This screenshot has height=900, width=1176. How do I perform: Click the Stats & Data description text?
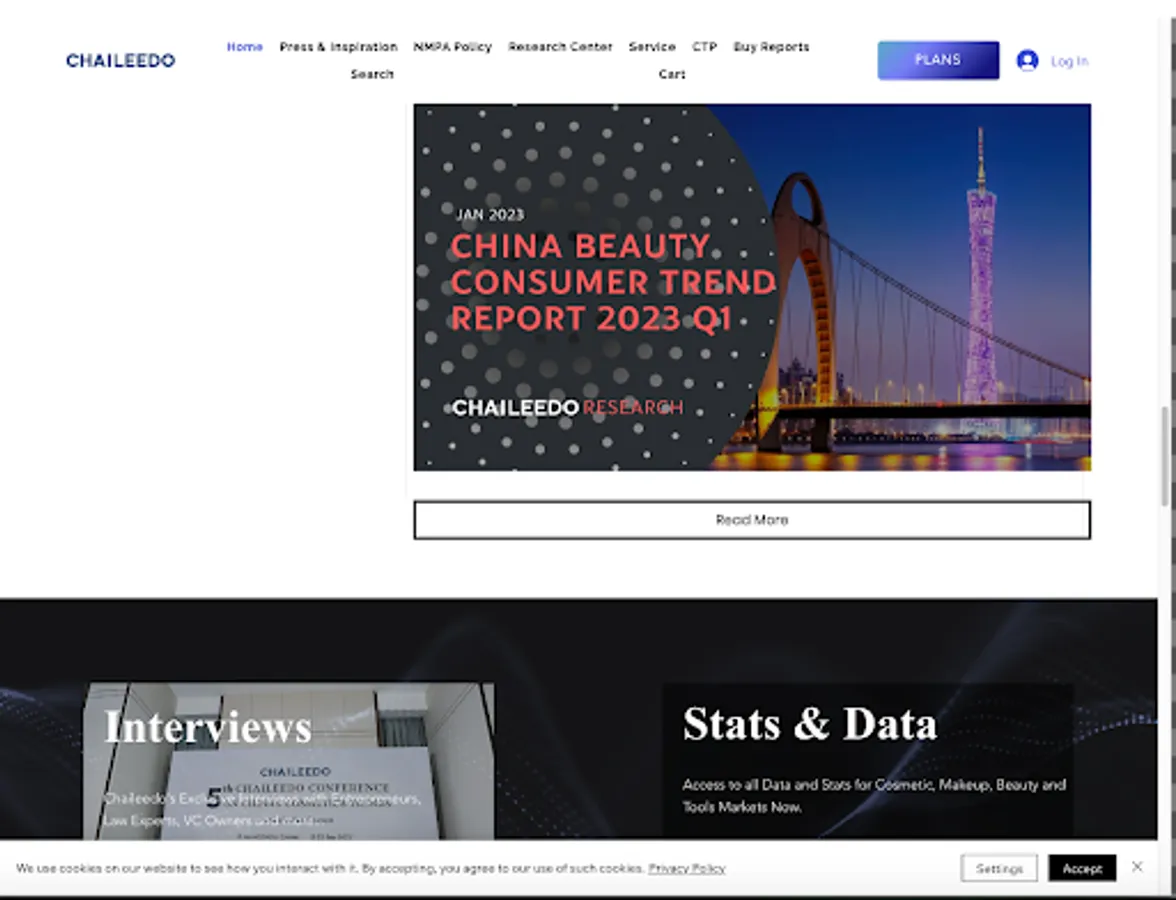pos(874,796)
